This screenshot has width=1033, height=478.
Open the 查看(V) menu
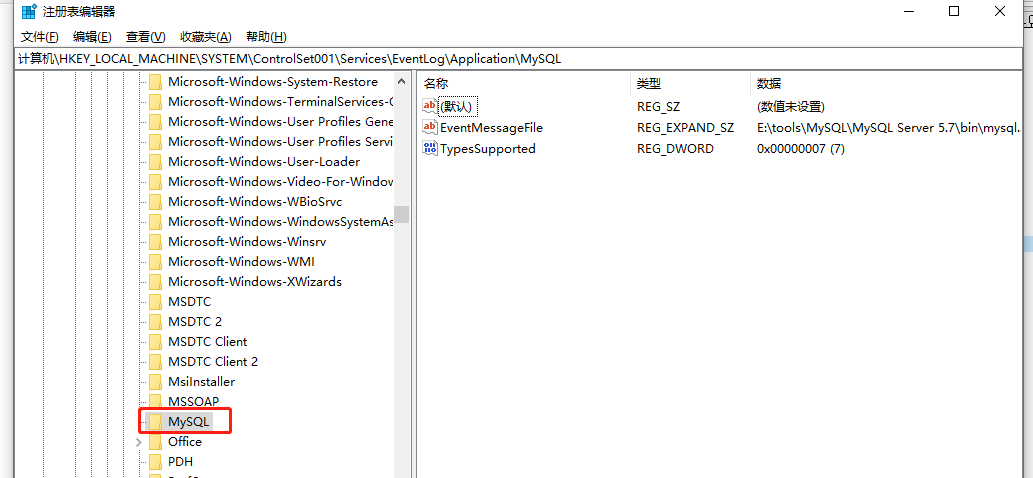[x=145, y=37]
